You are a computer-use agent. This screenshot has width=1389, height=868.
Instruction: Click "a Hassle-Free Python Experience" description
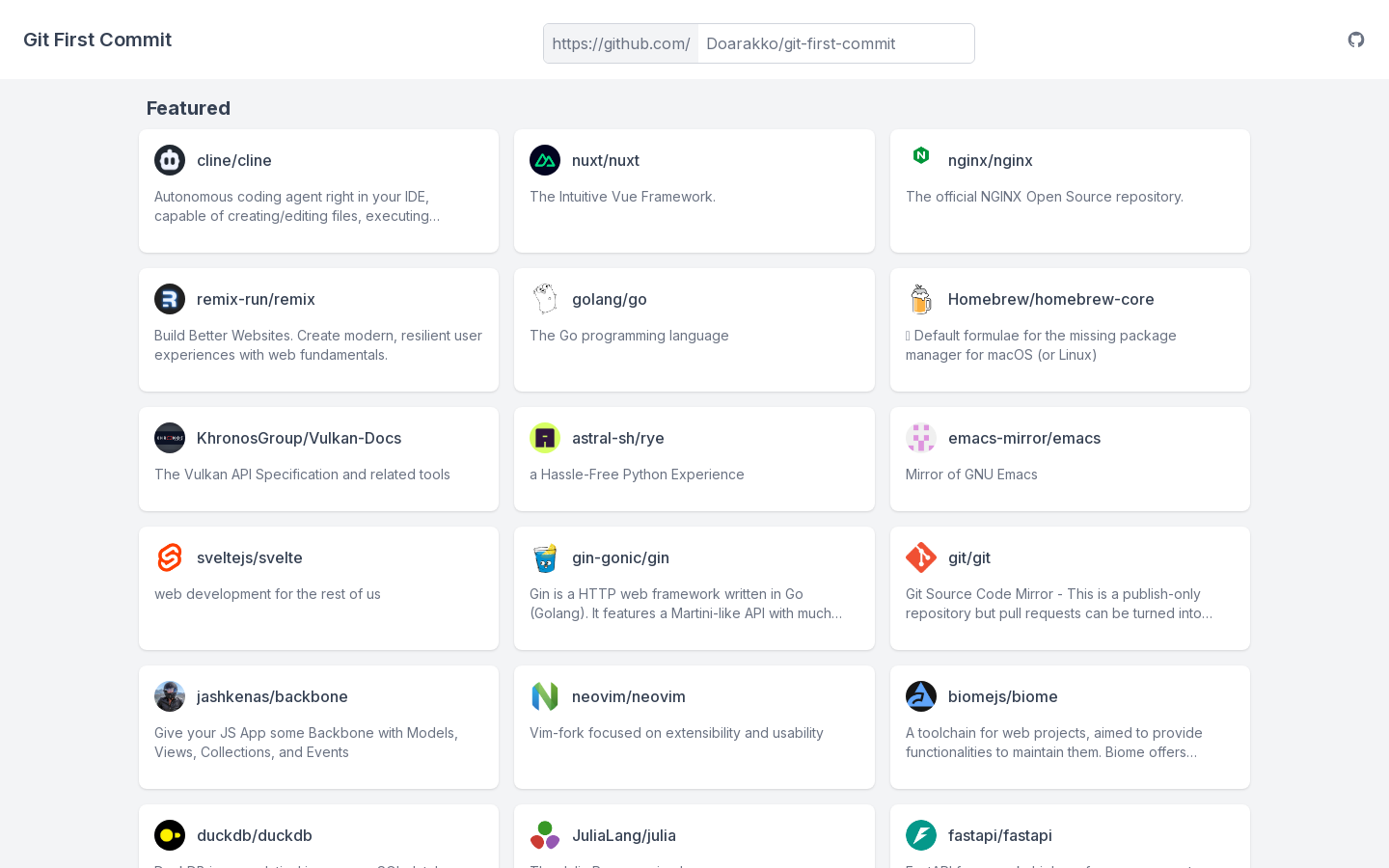point(637,475)
